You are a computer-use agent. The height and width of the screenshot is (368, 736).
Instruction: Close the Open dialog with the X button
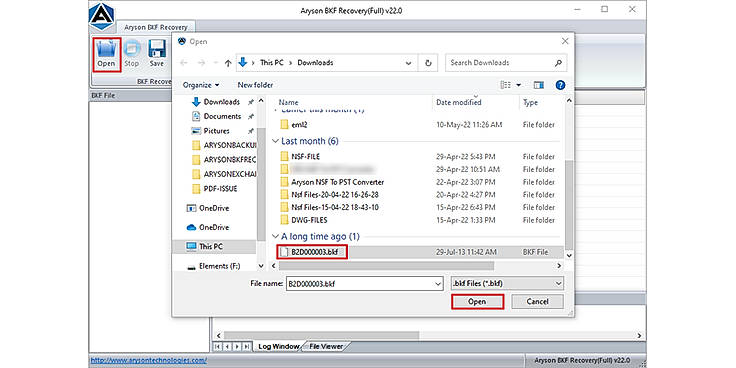tap(565, 41)
